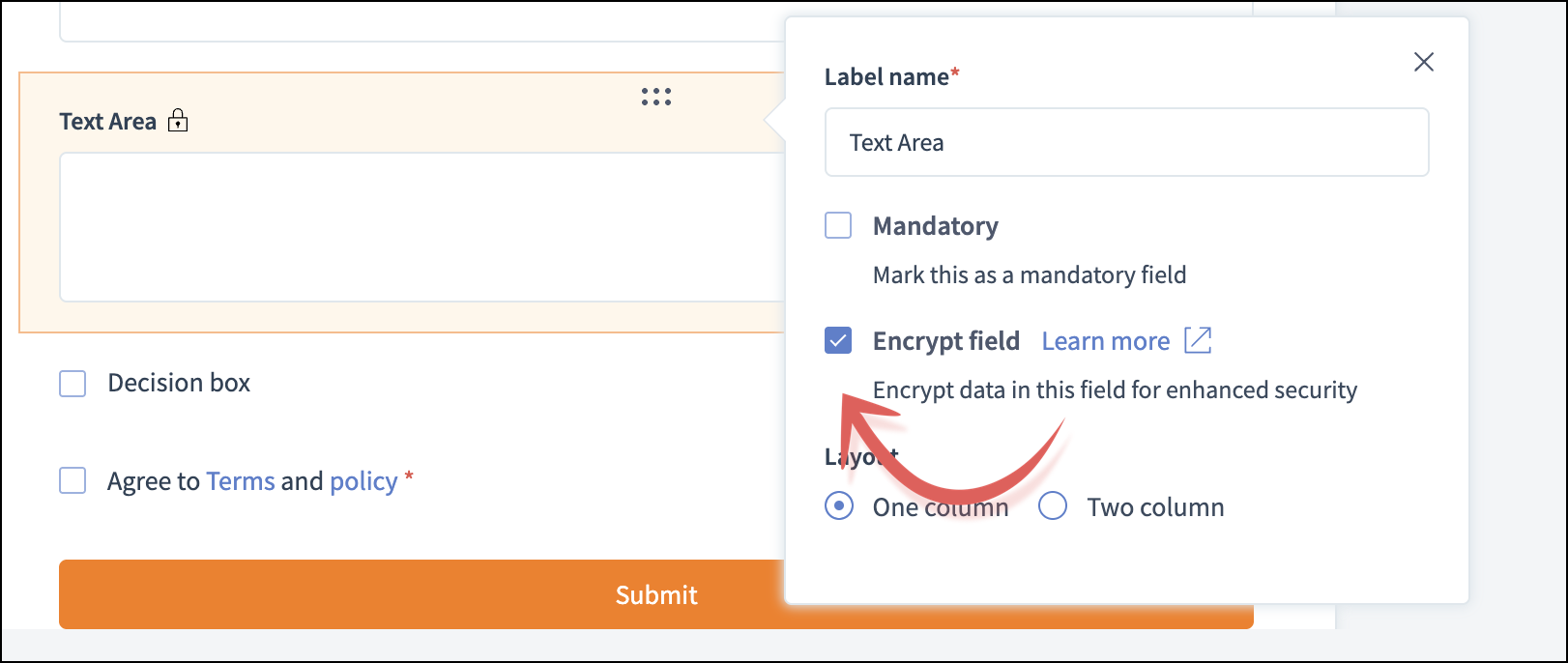Close the field properties popup
The height and width of the screenshot is (663, 1568).
(1423, 62)
